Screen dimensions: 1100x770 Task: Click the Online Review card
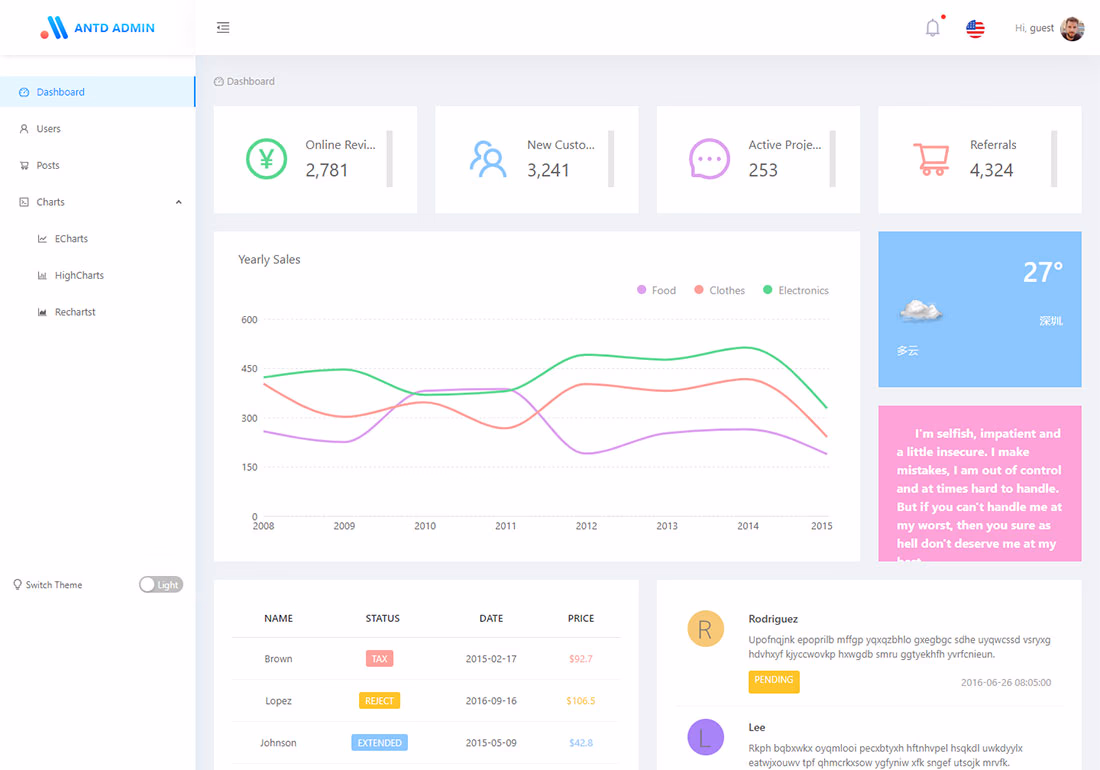tap(316, 159)
